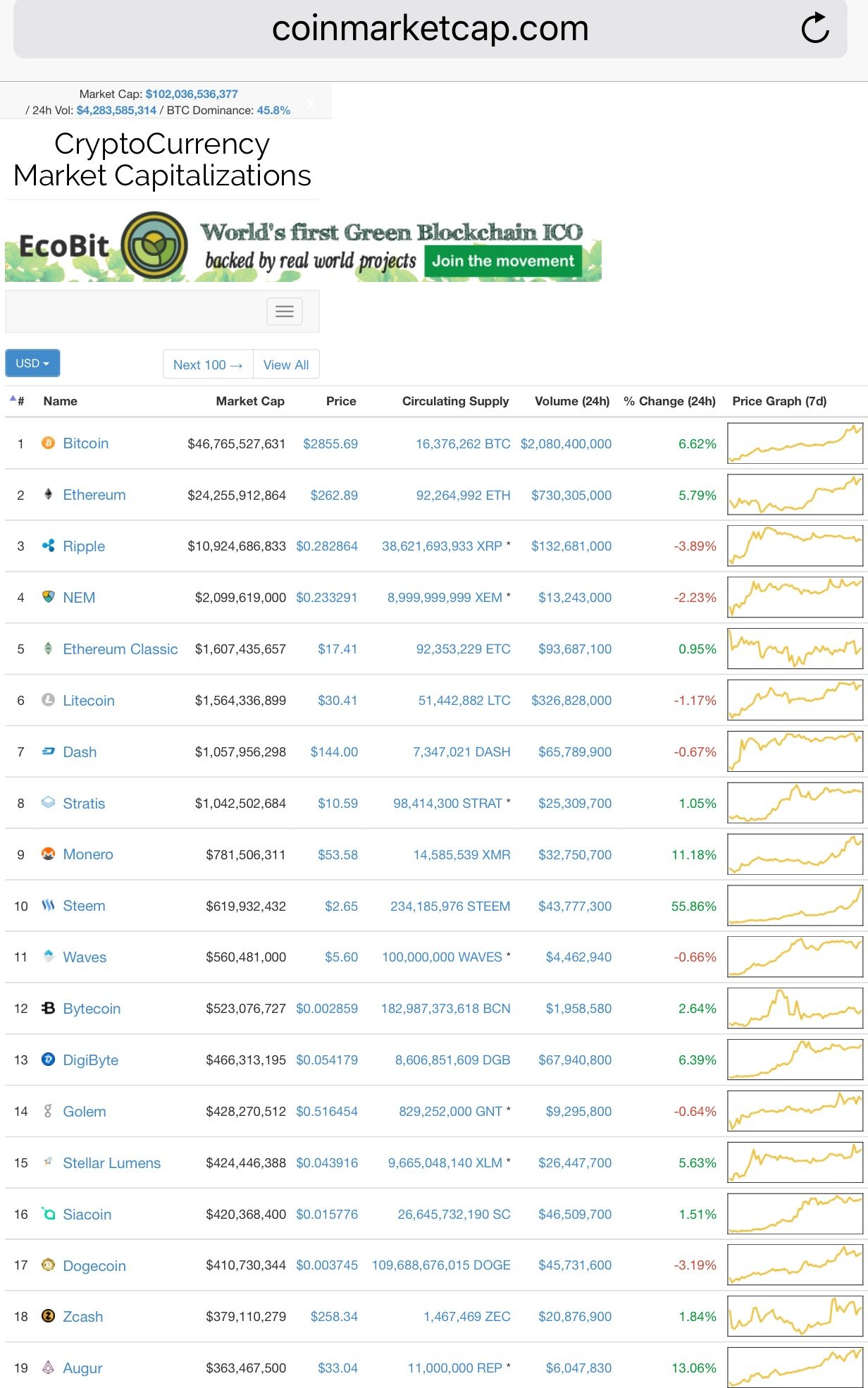Screen dimensions: 868x1388
Task: Click the Waves coin logo
Action: pos(48,957)
